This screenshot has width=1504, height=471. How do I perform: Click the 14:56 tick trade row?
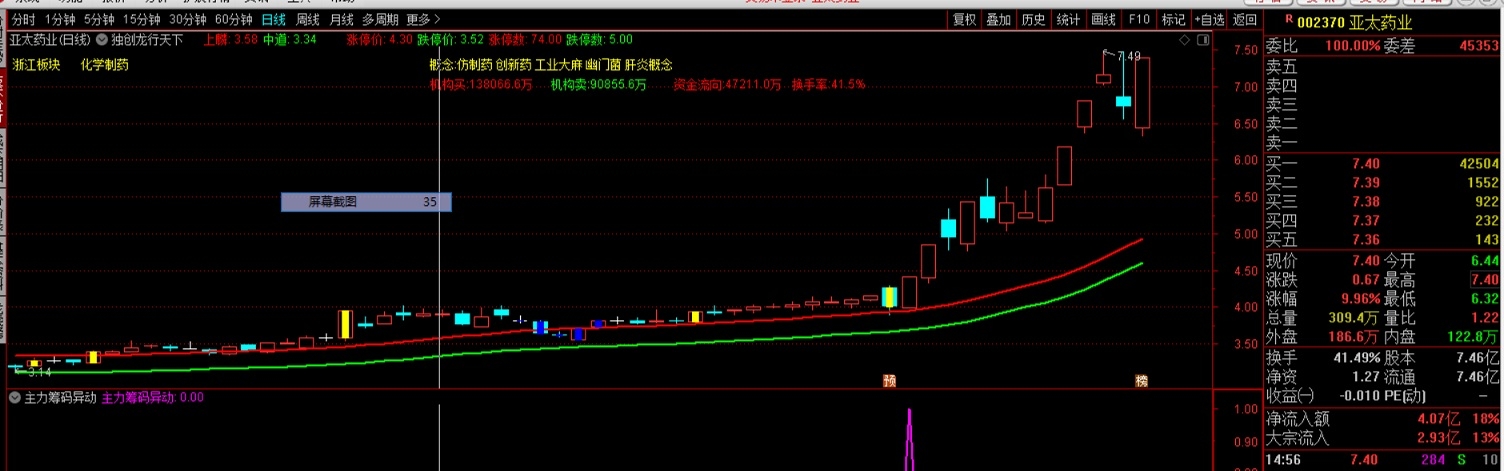tap(1383, 460)
